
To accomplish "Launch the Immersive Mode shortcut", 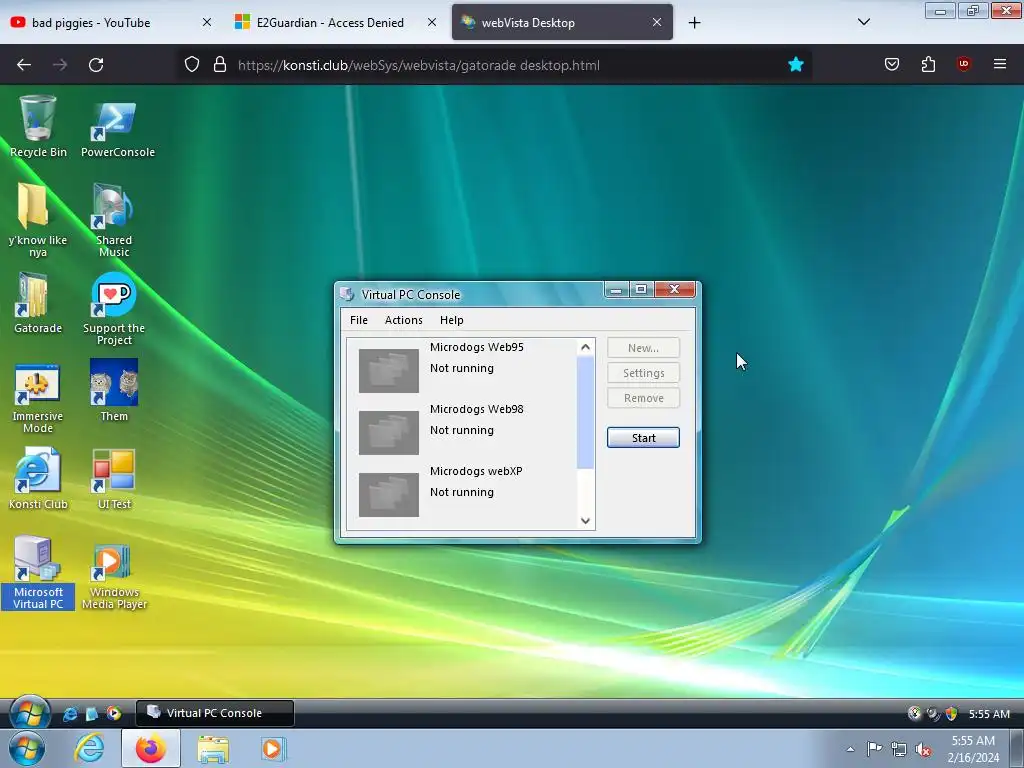I will pyautogui.click(x=38, y=397).
